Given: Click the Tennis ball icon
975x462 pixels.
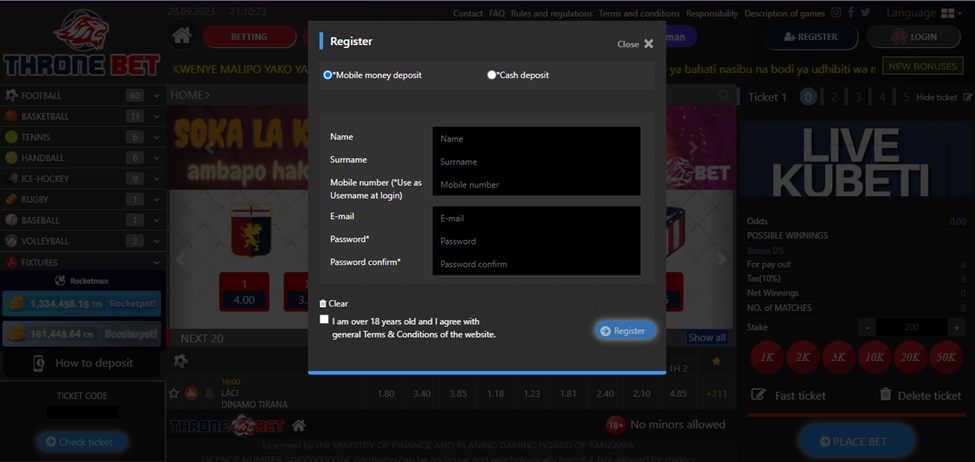Looking at the screenshot, I should (x=11, y=137).
